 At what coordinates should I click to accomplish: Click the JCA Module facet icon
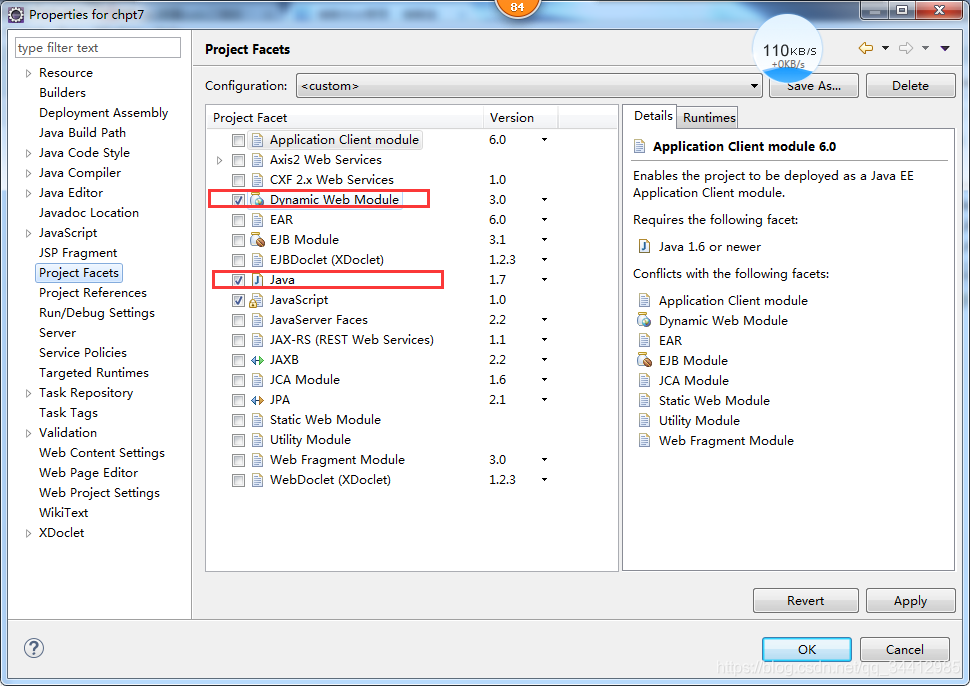pyautogui.click(x=257, y=380)
